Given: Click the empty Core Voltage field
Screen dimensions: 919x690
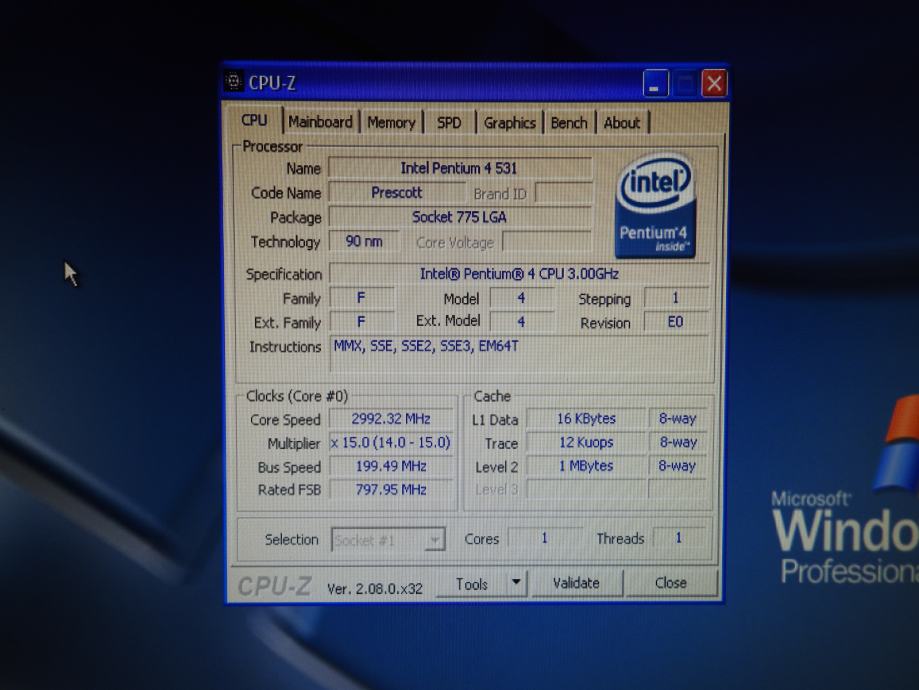Looking at the screenshot, I should 547,242.
